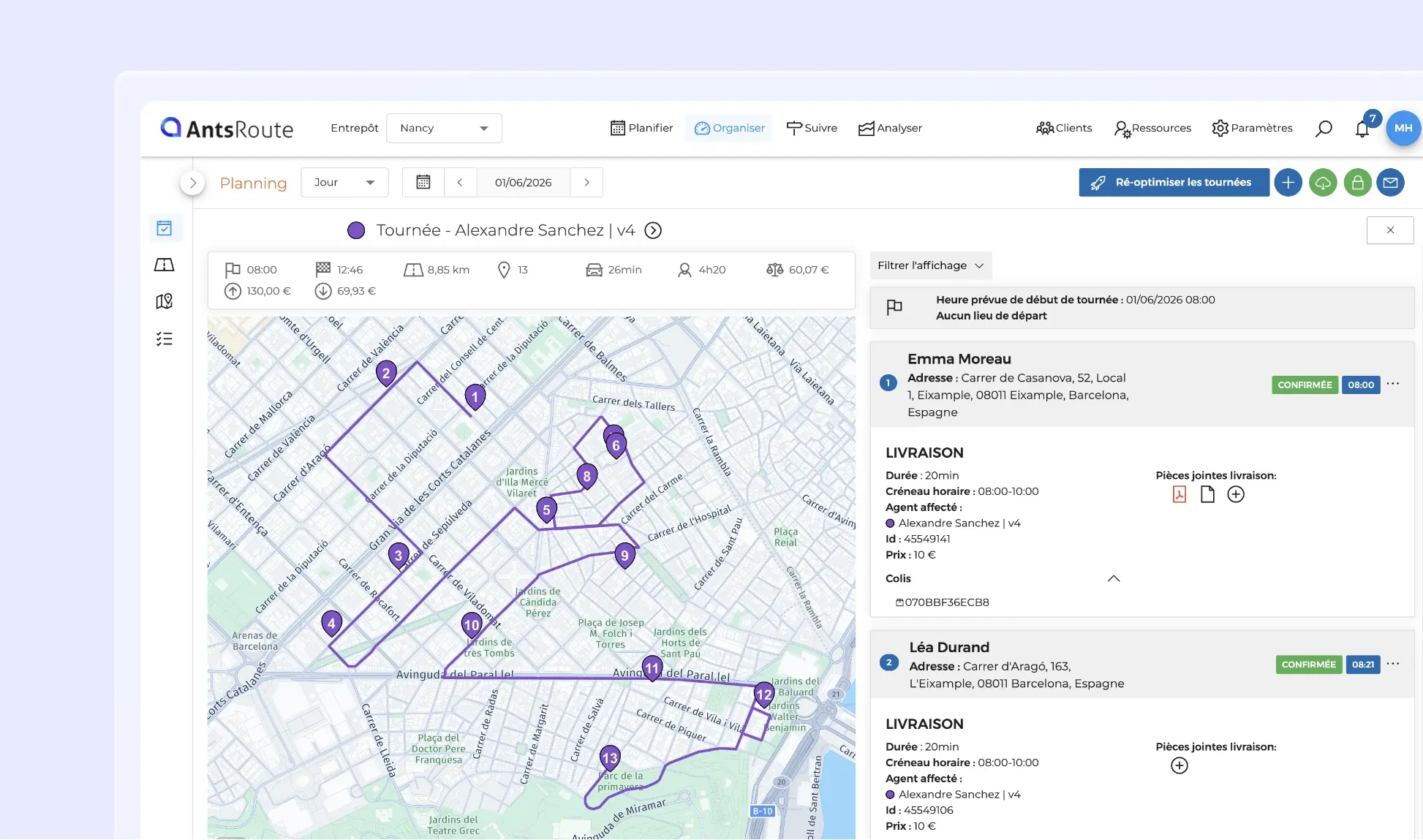Image resolution: width=1423 pixels, height=840 pixels.
Task: Click CONFIRMÉE badge for Léa Durand
Action: pyautogui.click(x=1309, y=665)
